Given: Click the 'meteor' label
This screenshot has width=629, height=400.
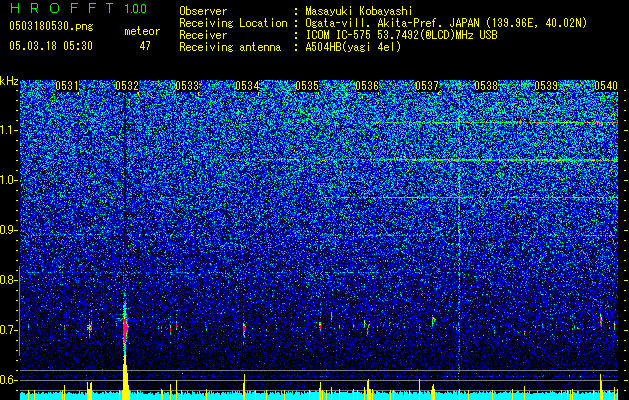Looking at the screenshot, I should (x=142, y=31).
